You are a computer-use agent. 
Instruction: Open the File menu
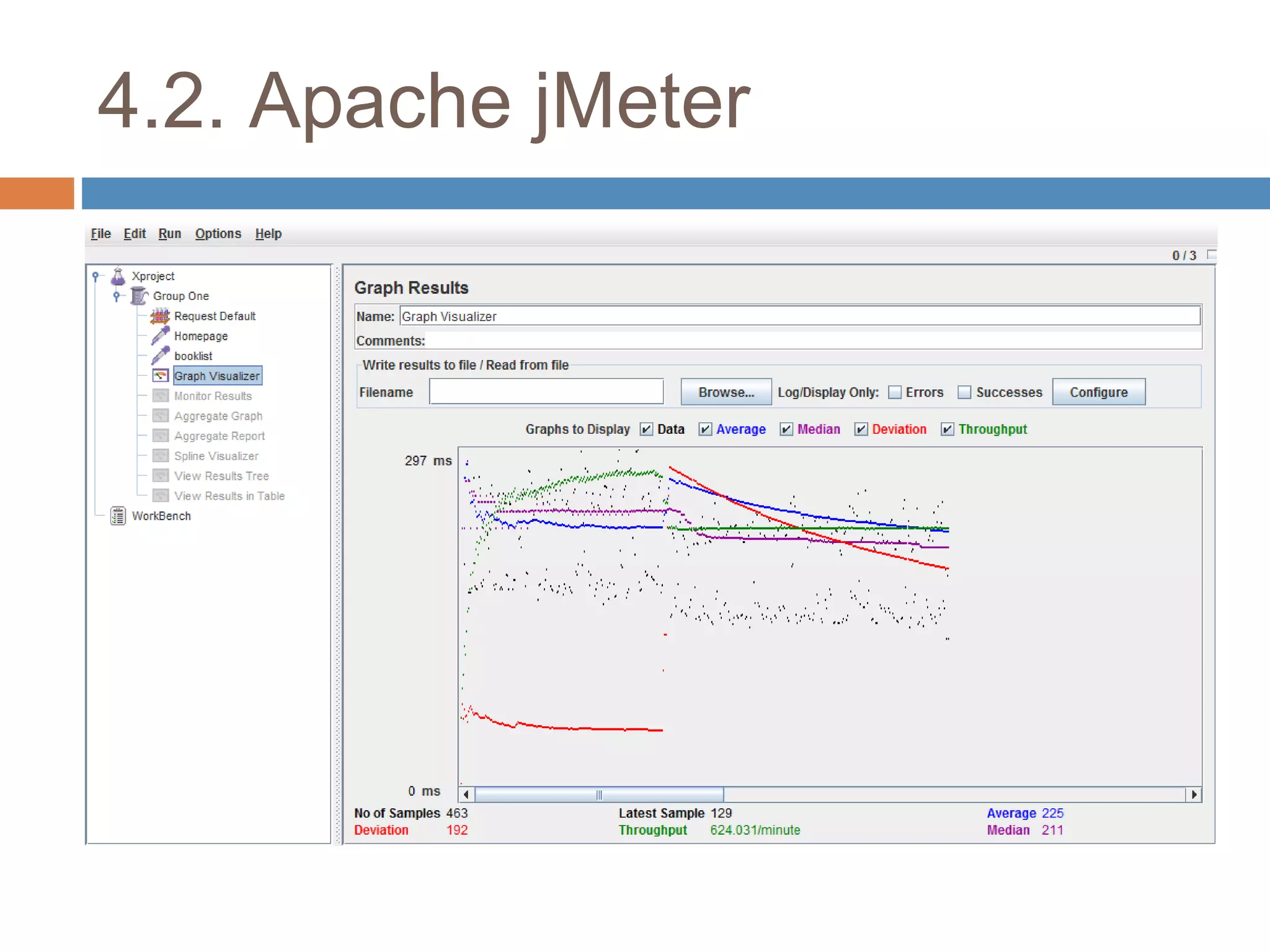point(100,234)
